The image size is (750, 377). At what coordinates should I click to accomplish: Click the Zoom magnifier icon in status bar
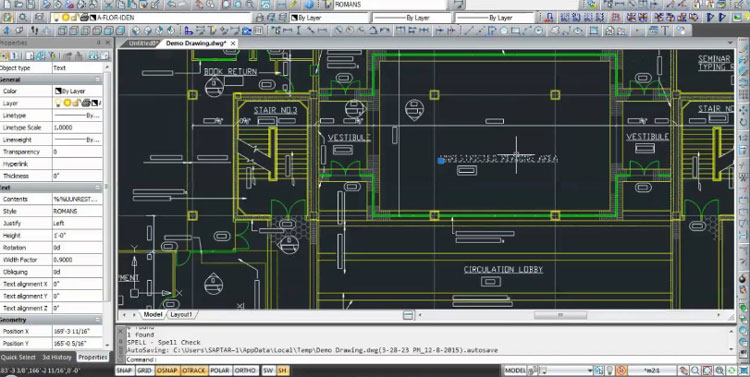(695, 370)
